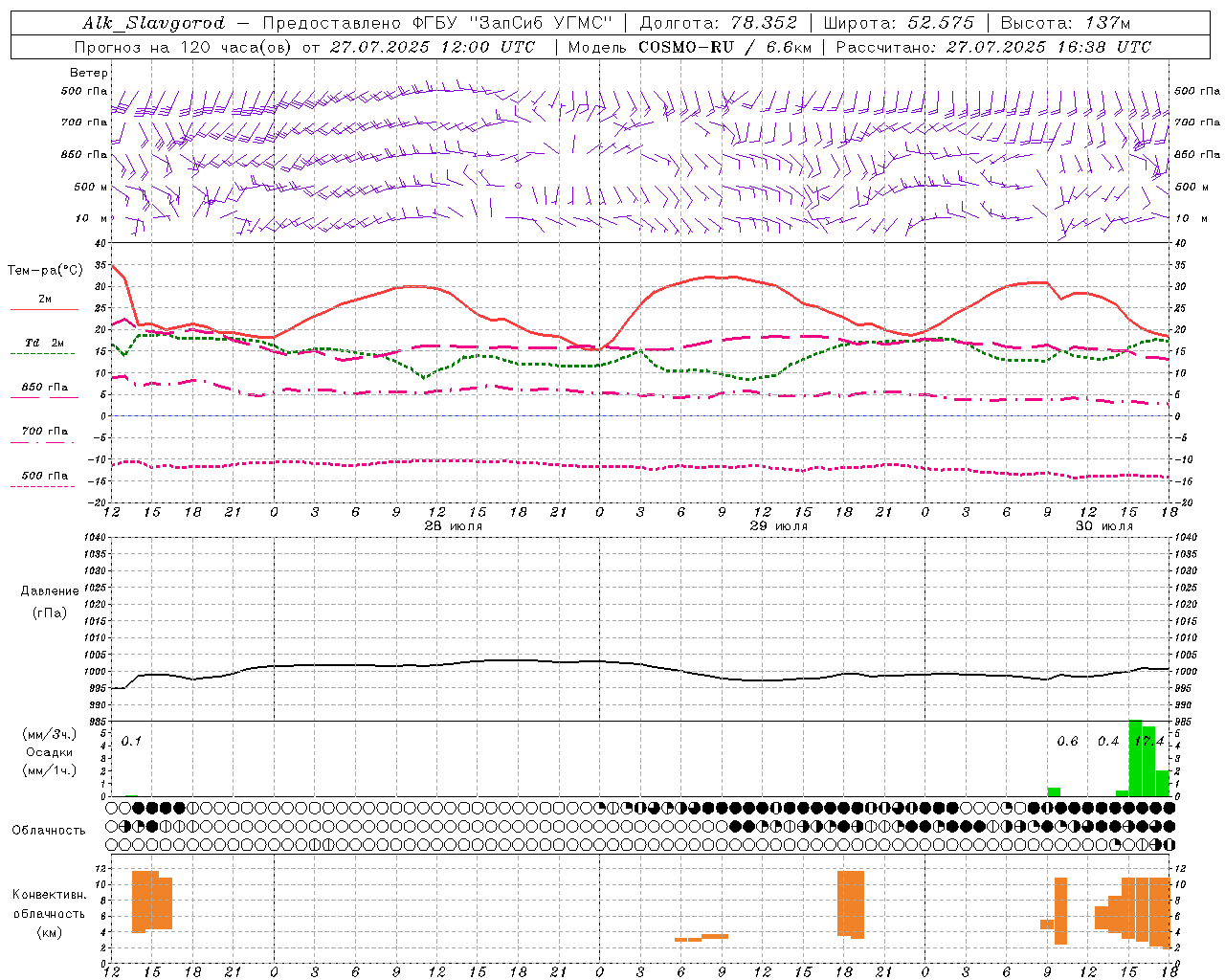
Task: Click the tallest green precipitation bar
Action: tap(1136, 758)
